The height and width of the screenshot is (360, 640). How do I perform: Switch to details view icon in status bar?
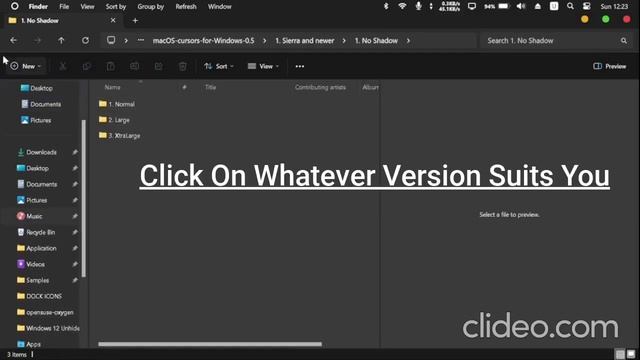click(x=620, y=354)
